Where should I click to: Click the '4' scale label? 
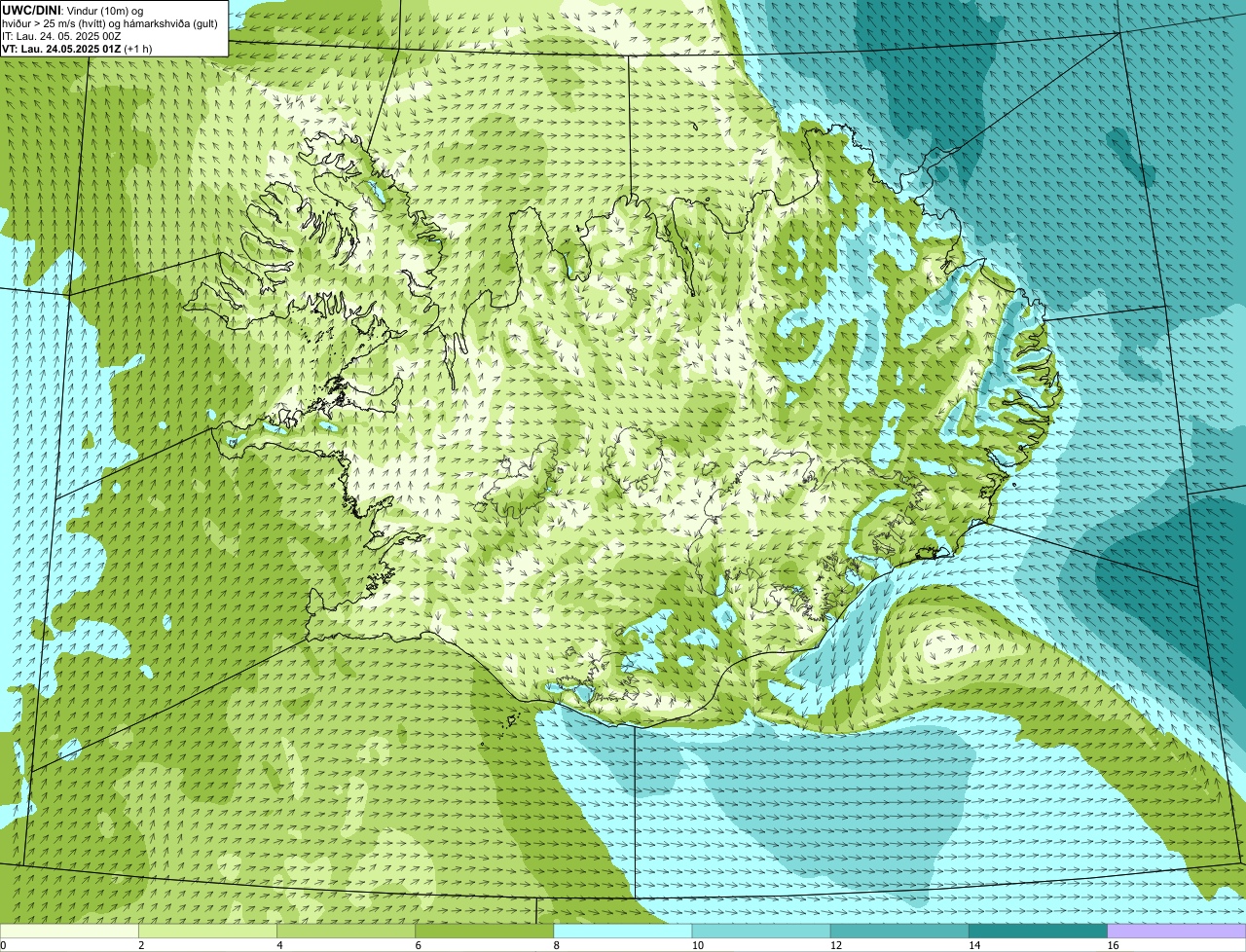pyautogui.click(x=279, y=945)
